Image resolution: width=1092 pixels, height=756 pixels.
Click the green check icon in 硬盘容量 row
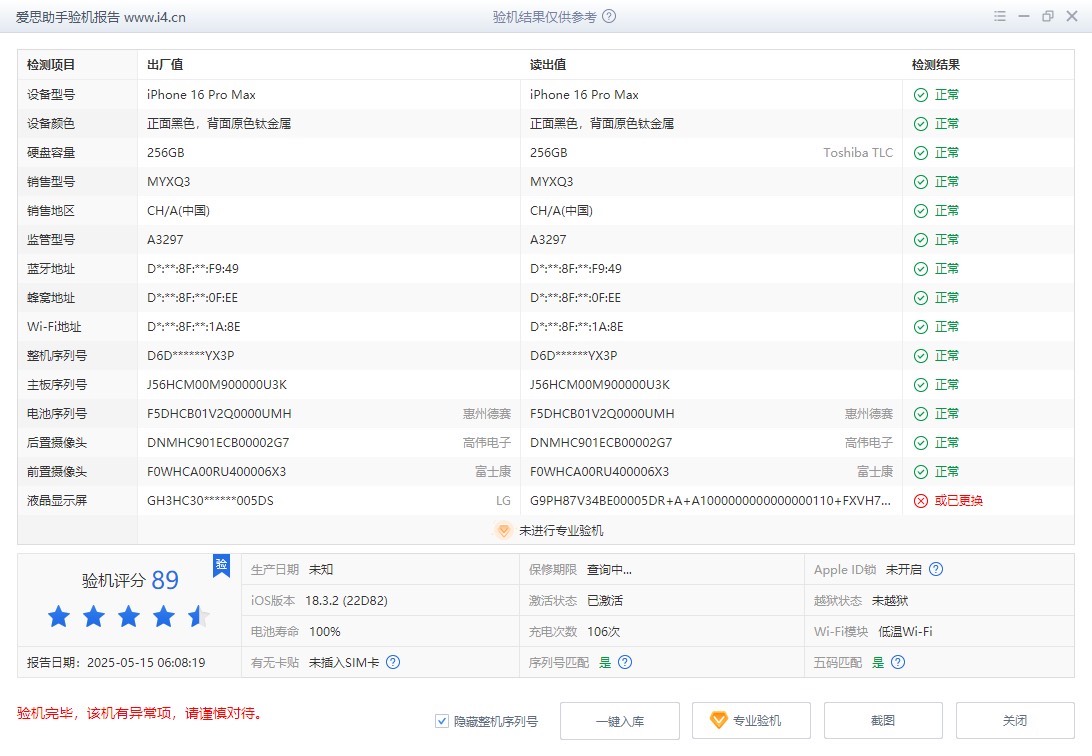(921, 153)
